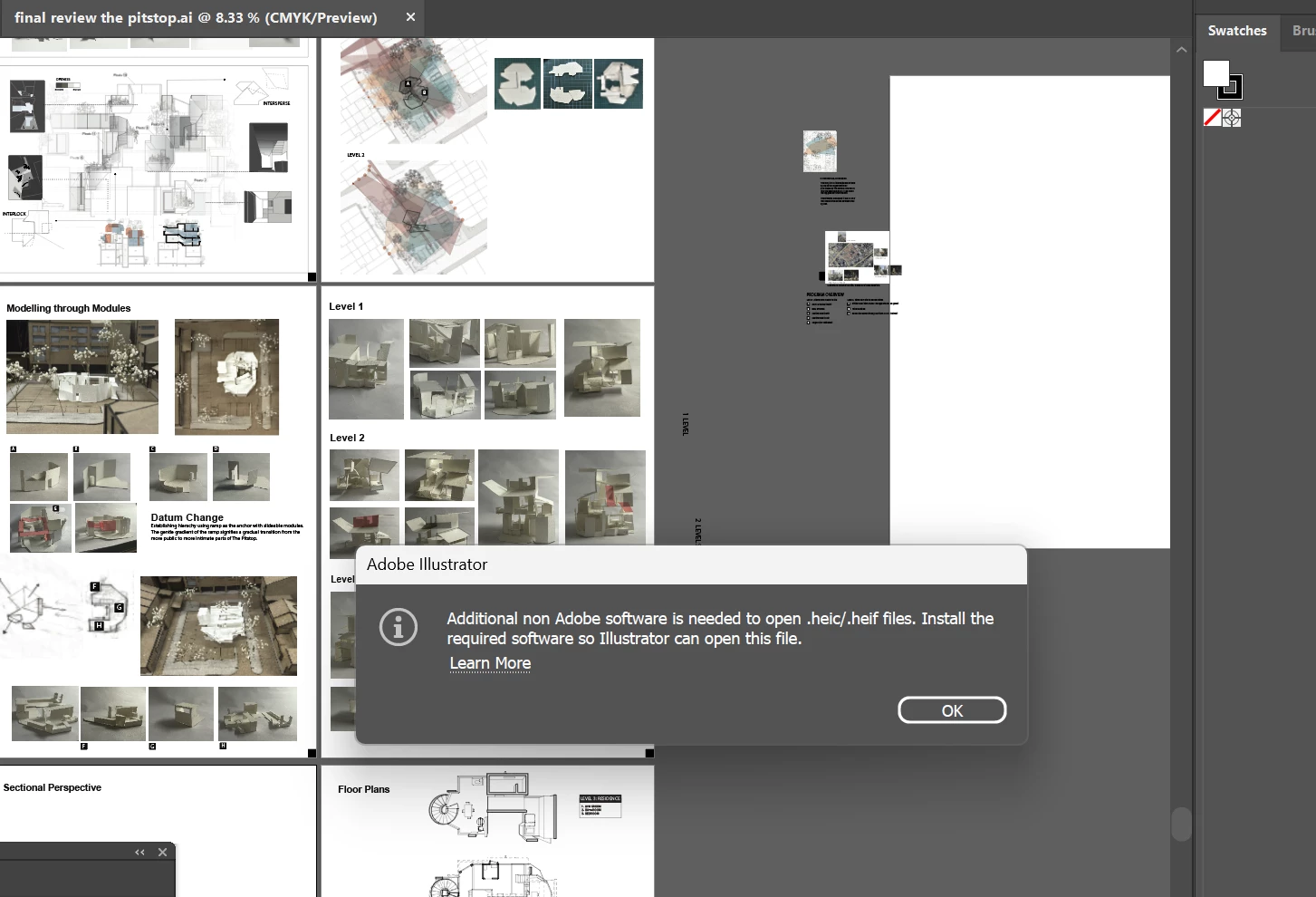Viewport: 1316px width, 897px height.
Task: Choose the None swatch
Action: 1212,118
